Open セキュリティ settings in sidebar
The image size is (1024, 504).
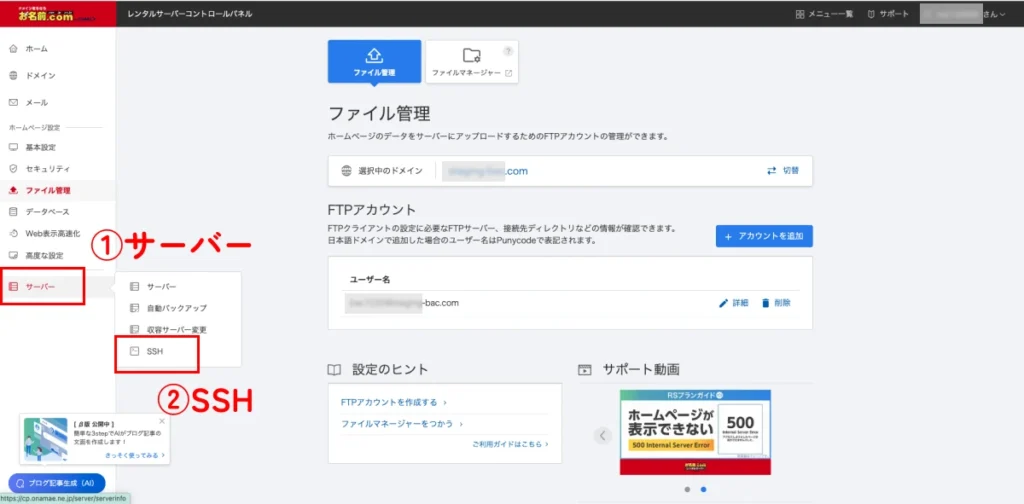pyautogui.click(x=47, y=169)
